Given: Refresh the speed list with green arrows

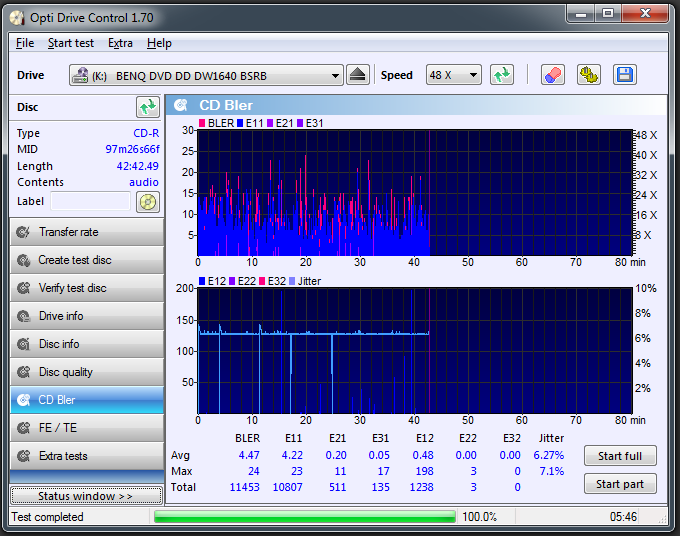Looking at the screenshot, I should click(x=502, y=75).
